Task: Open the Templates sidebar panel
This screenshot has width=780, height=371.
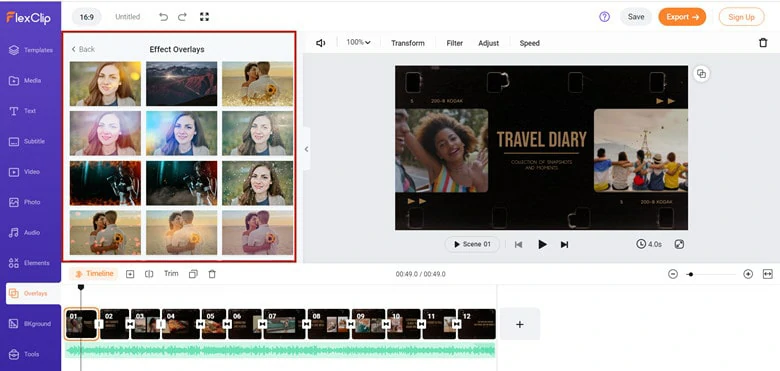Action: click(31, 50)
